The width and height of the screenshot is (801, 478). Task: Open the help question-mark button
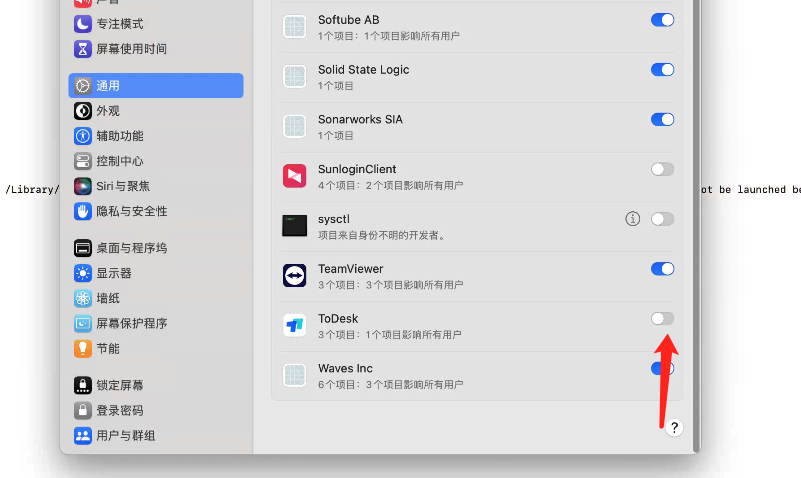(674, 427)
